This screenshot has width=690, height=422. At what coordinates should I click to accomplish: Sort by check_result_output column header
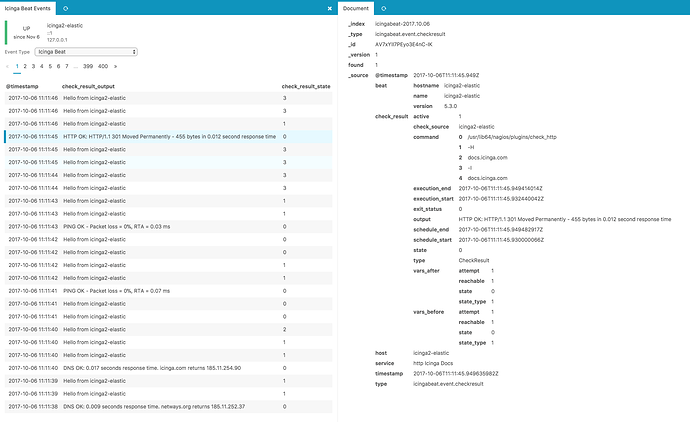(x=88, y=86)
